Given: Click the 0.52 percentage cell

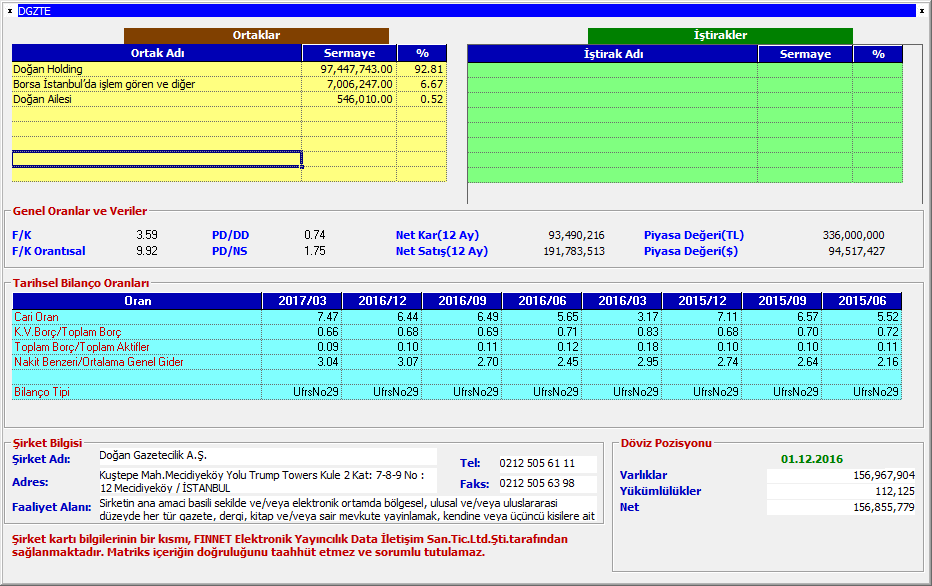Looking at the screenshot, I should 432,99.
